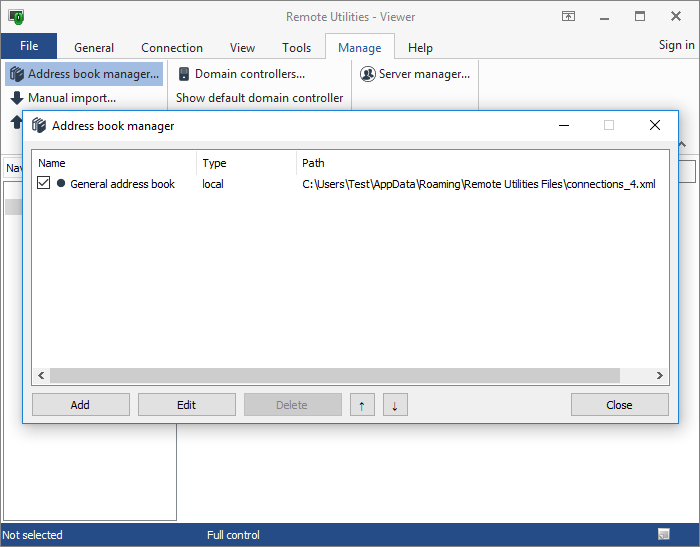Click the Close button in dialog

tap(620, 405)
